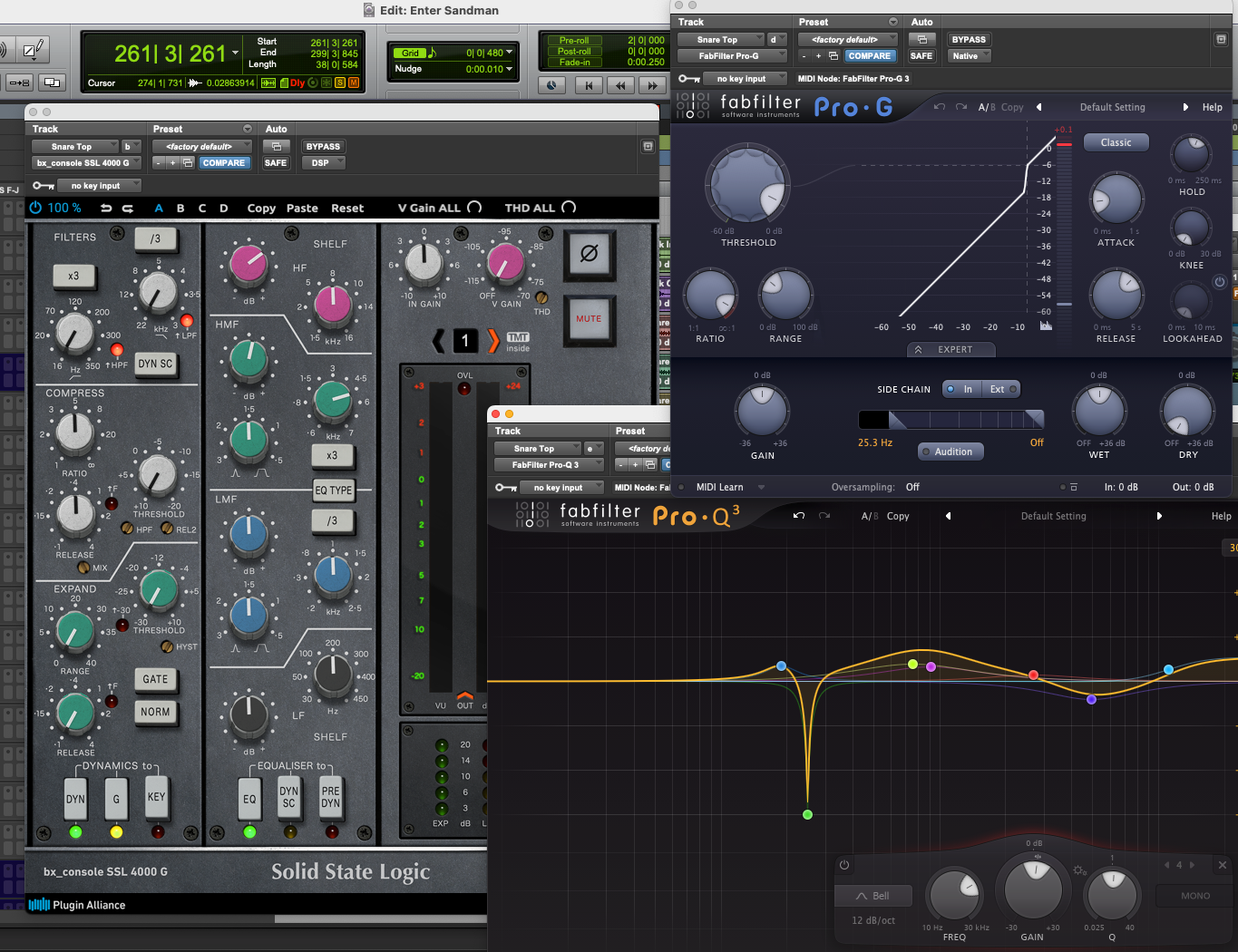Select side chain Ext option in Pro-G
The height and width of the screenshot is (952, 1238).
[1002, 389]
